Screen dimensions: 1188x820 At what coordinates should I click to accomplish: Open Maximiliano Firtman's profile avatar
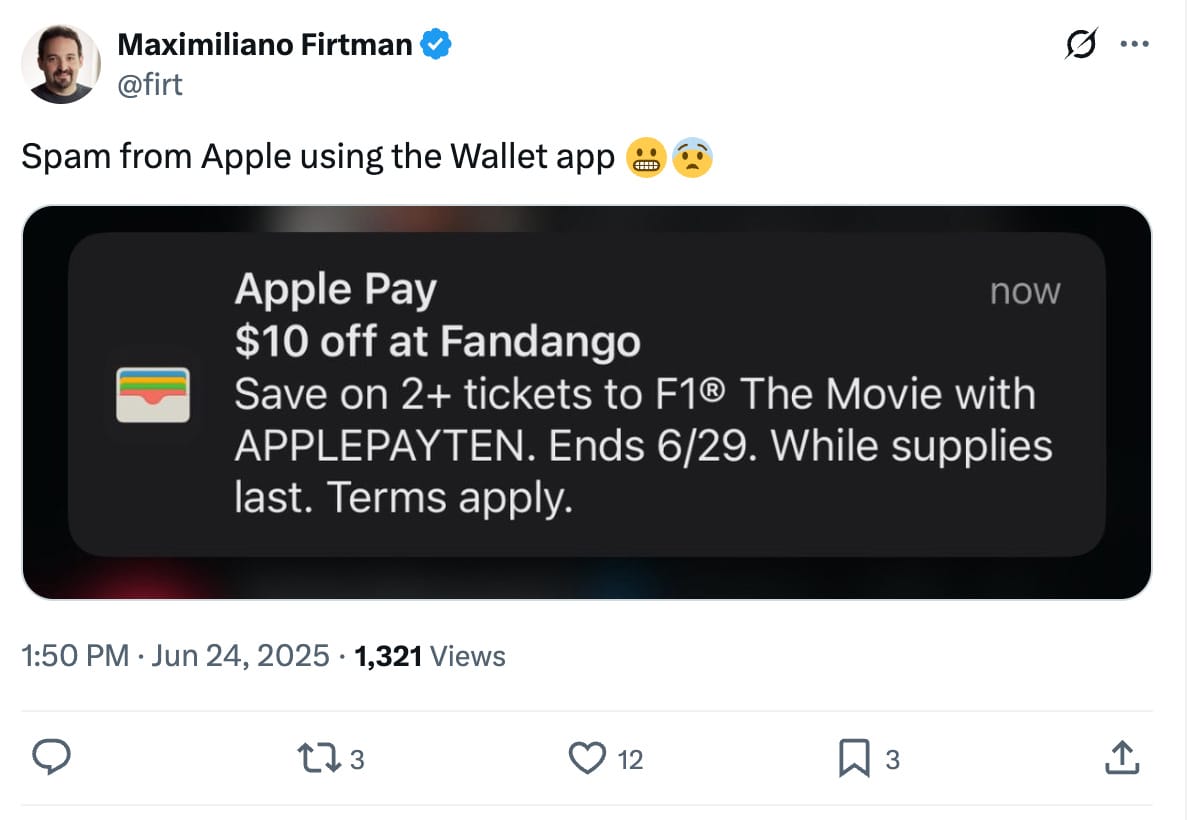coord(61,64)
